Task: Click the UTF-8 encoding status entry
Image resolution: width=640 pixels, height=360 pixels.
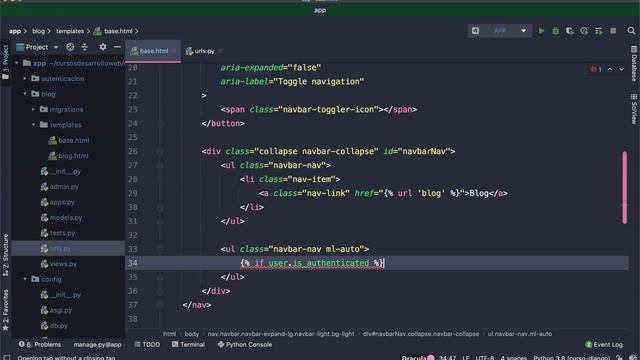Action: point(484,358)
